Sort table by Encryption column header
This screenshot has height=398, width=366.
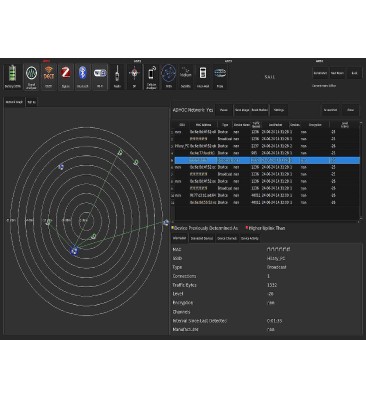[315, 125]
